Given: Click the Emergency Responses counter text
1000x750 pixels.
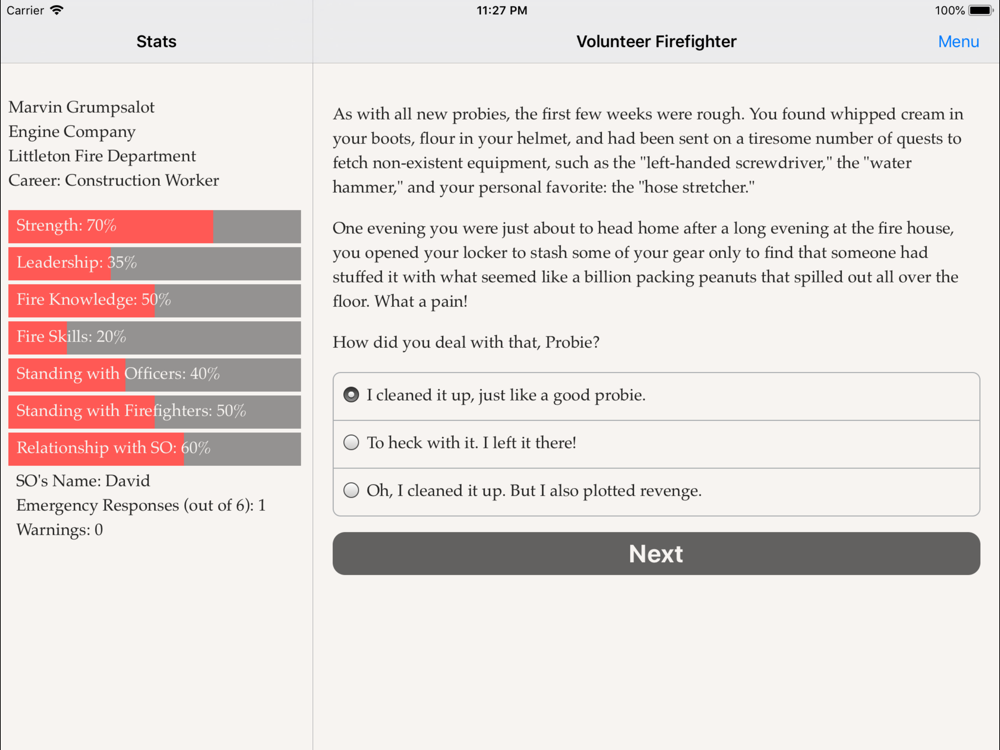Looking at the screenshot, I should coord(141,505).
